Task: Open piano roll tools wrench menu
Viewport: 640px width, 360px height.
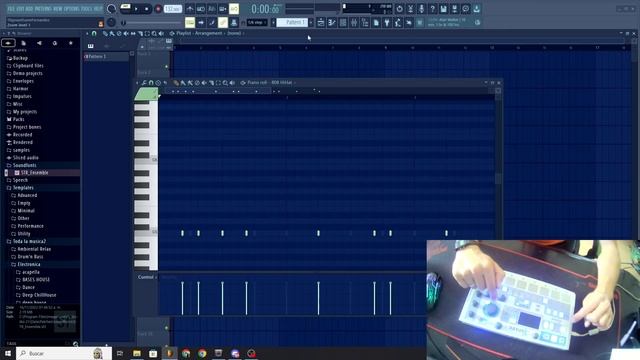Action: pyautogui.click(x=144, y=83)
